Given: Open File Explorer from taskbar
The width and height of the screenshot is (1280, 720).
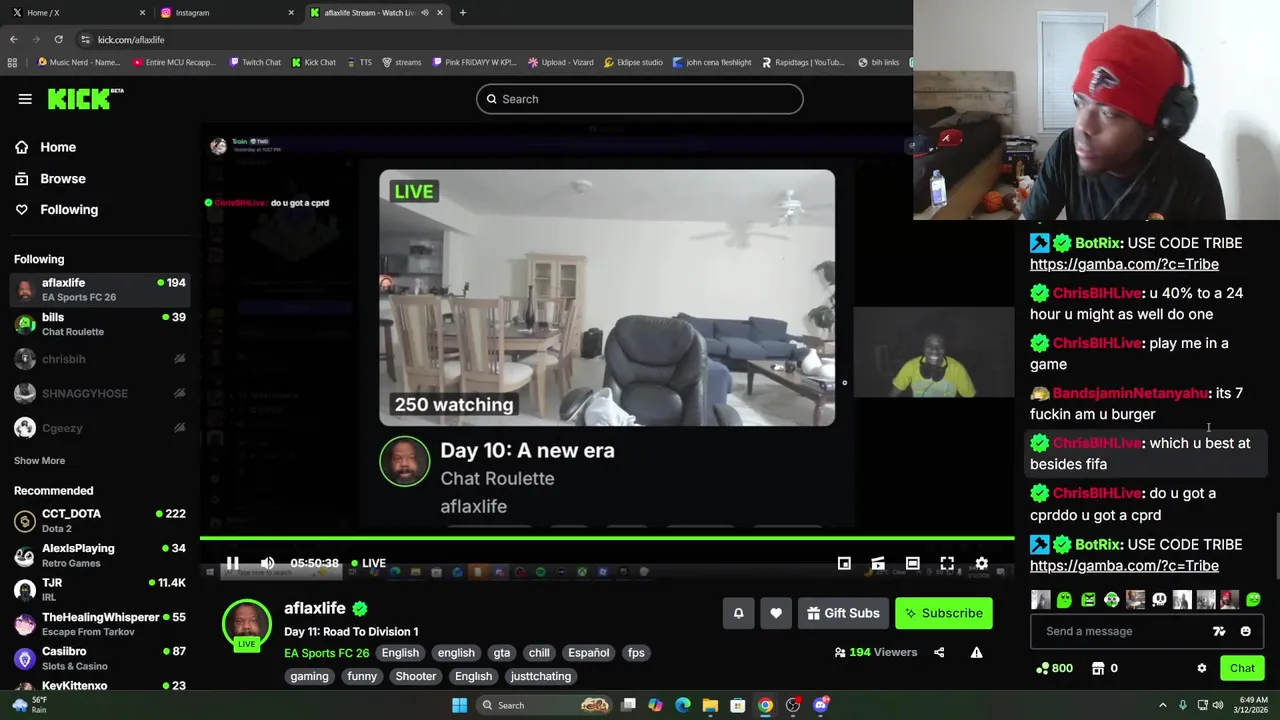Looking at the screenshot, I should pos(710,705).
